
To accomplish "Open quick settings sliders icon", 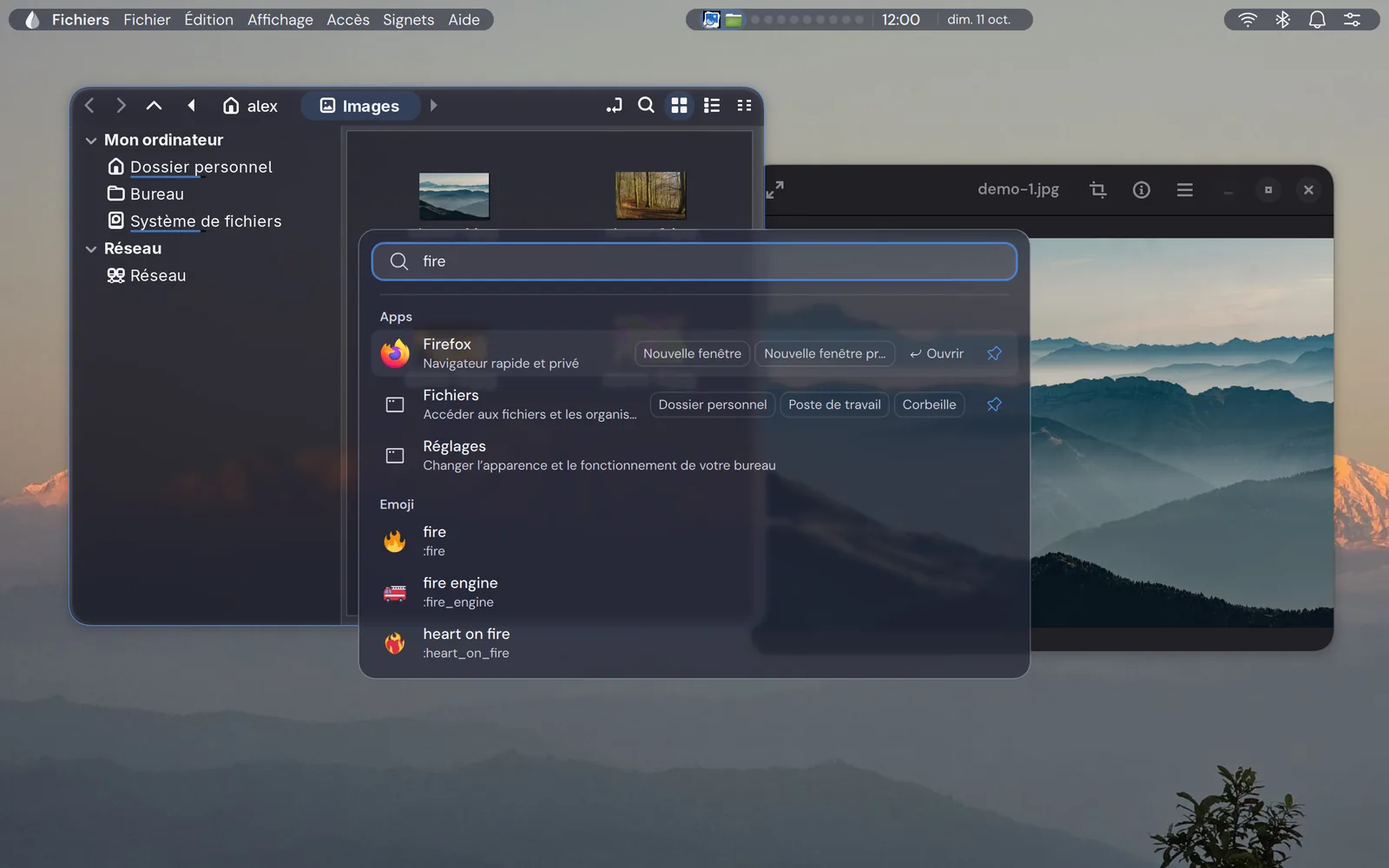I will 1353,19.
